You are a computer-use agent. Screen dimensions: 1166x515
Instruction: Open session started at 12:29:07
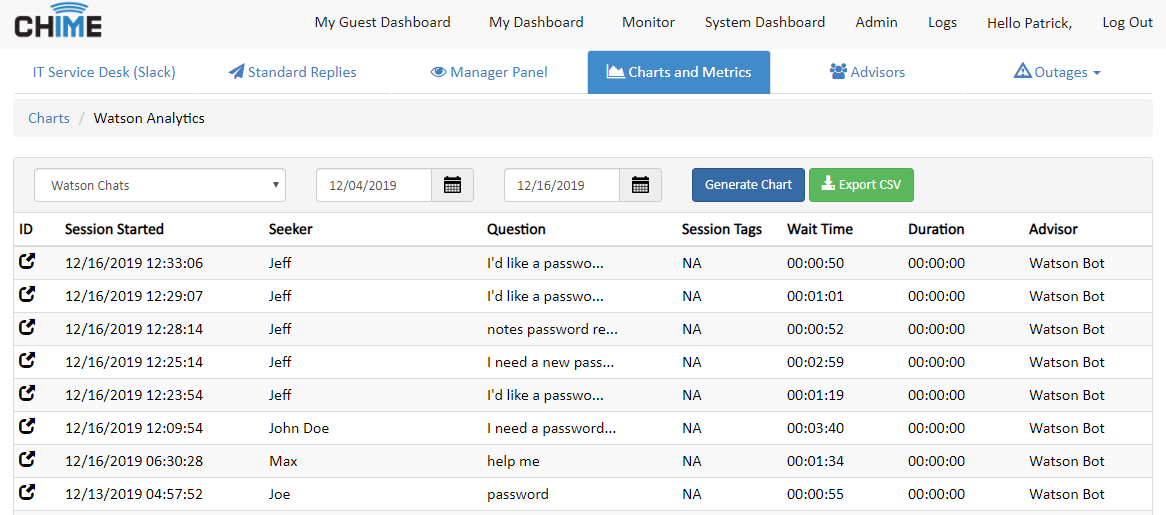[27, 294]
